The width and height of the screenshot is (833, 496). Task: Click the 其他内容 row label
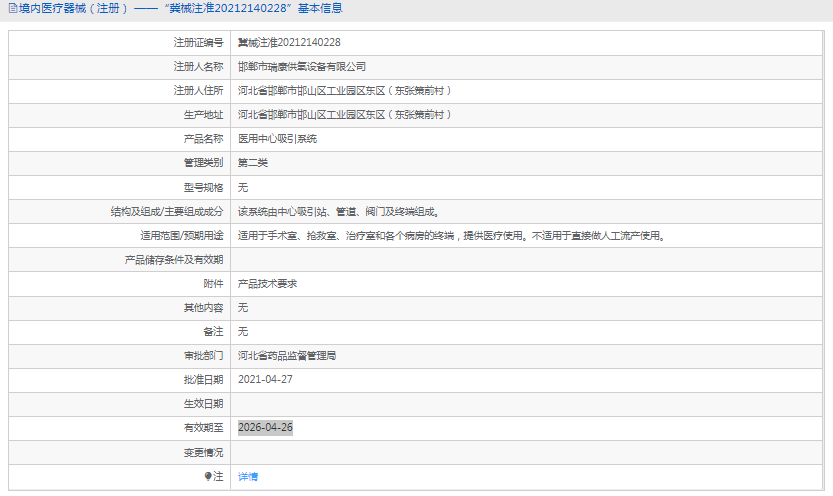203,307
